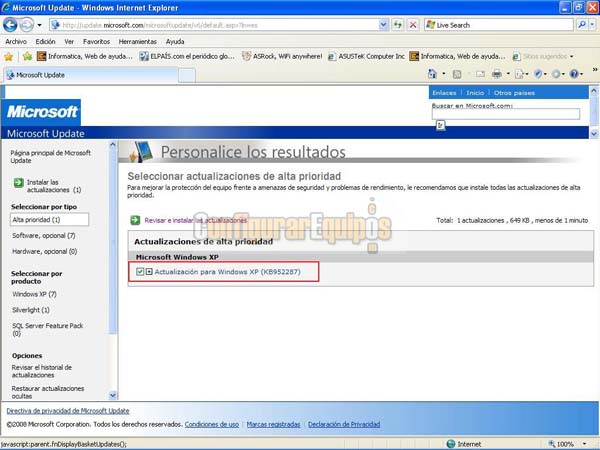The width and height of the screenshot is (600, 450).
Task: Open the Page menu toolbar icon
Action: click(x=521, y=74)
